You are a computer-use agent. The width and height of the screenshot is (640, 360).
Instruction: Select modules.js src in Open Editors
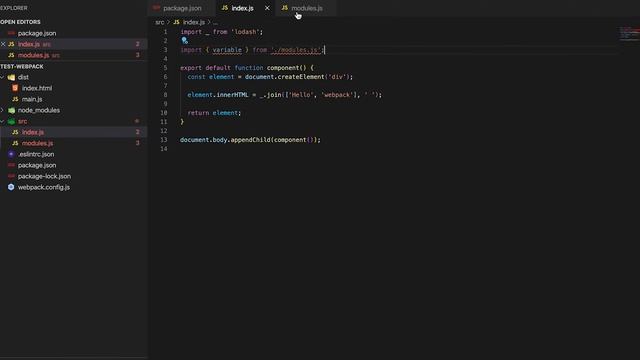[x=73, y=55]
